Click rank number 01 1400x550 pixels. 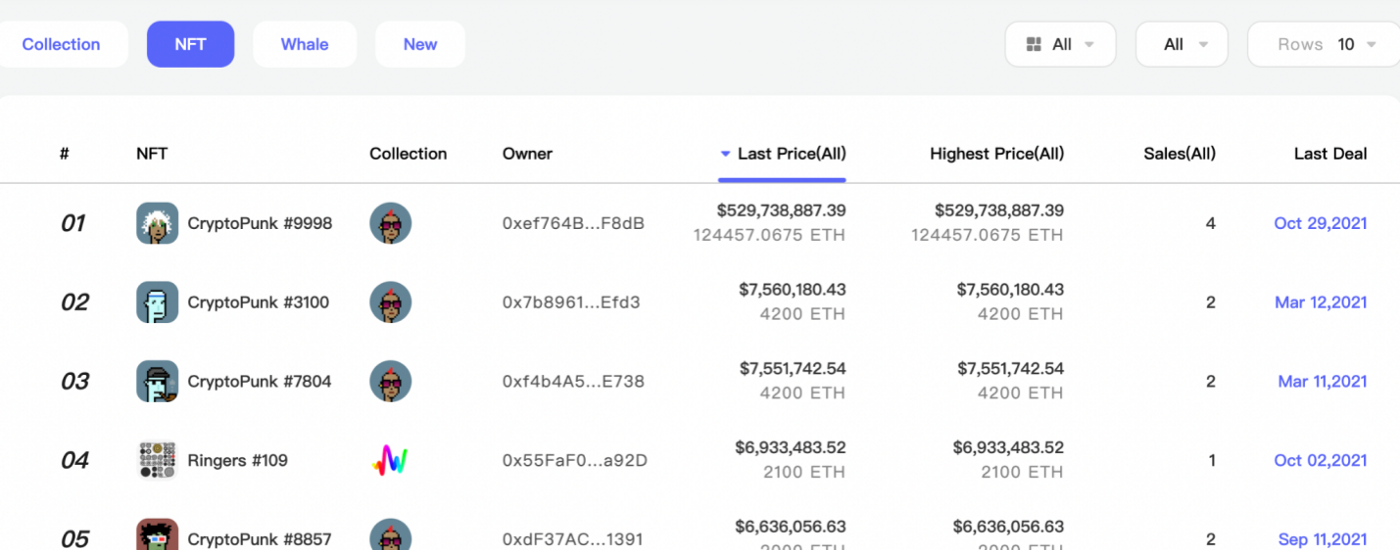click(x=73, y=223)
